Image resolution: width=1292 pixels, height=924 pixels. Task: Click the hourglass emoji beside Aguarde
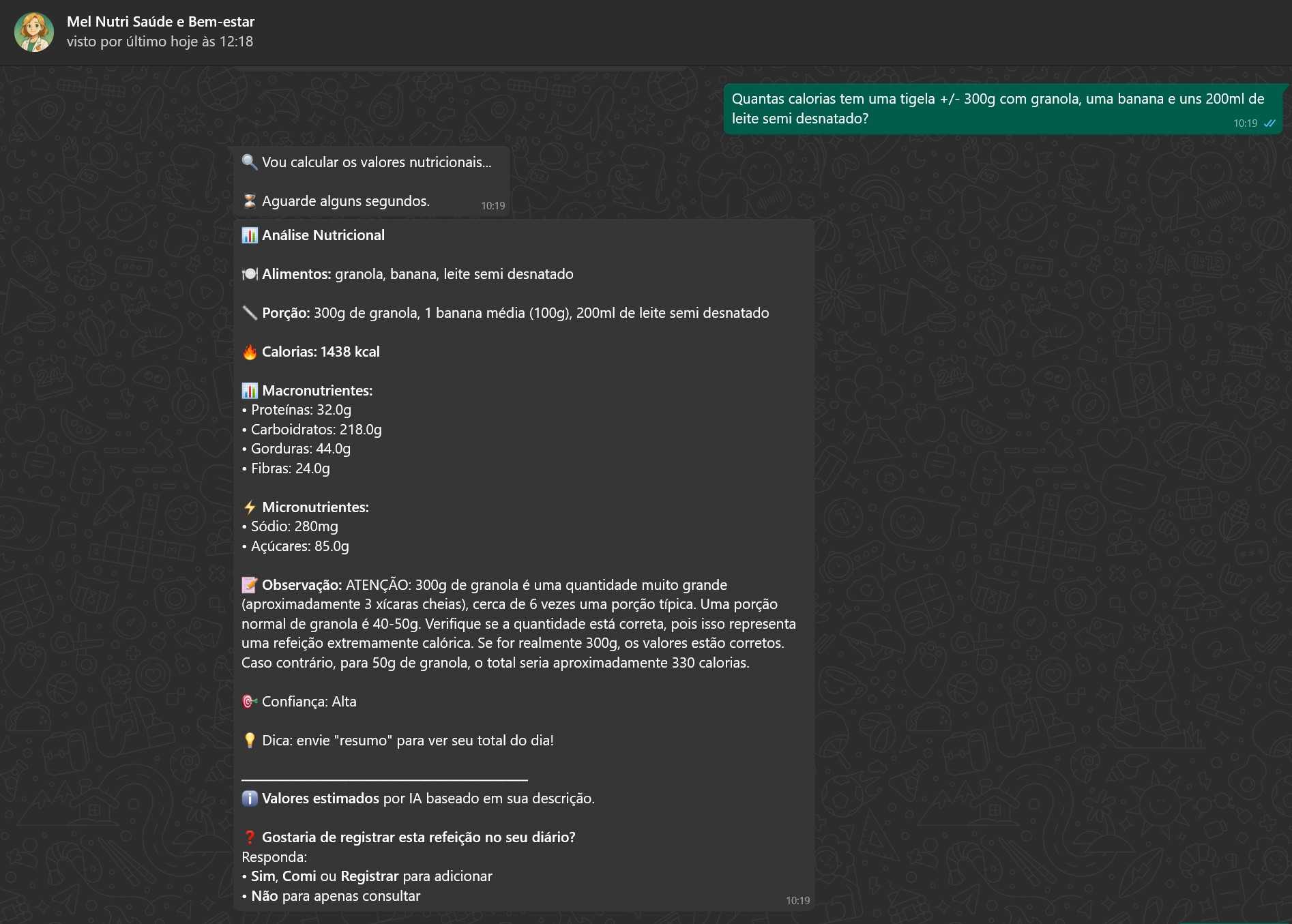click(250, 201)
